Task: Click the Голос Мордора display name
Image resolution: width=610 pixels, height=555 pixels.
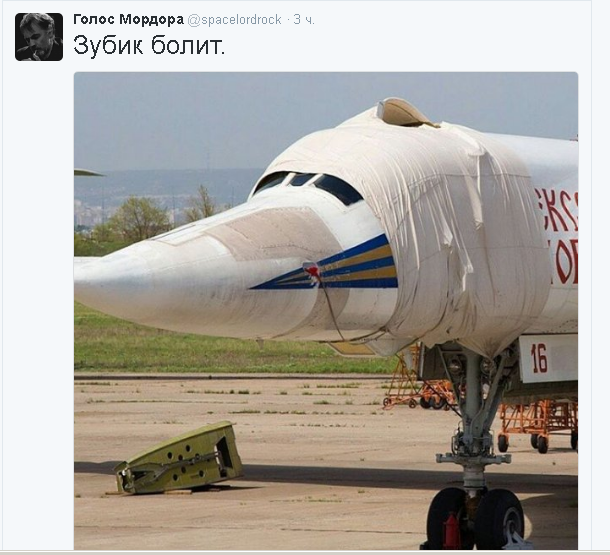Action: point(128,19)
